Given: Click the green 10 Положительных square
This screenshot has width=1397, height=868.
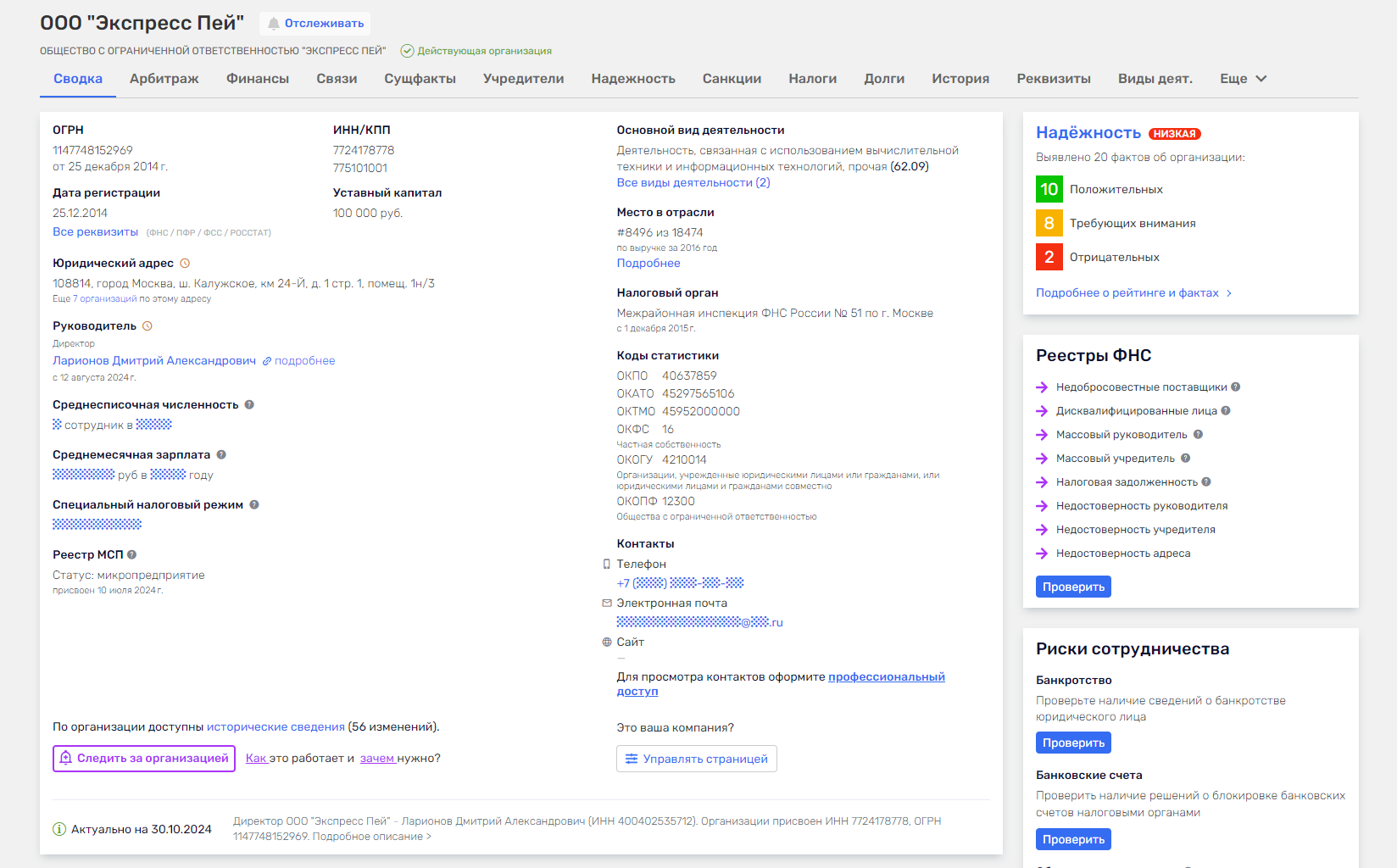Looking at the screenshot, I should click(1049, 189).
